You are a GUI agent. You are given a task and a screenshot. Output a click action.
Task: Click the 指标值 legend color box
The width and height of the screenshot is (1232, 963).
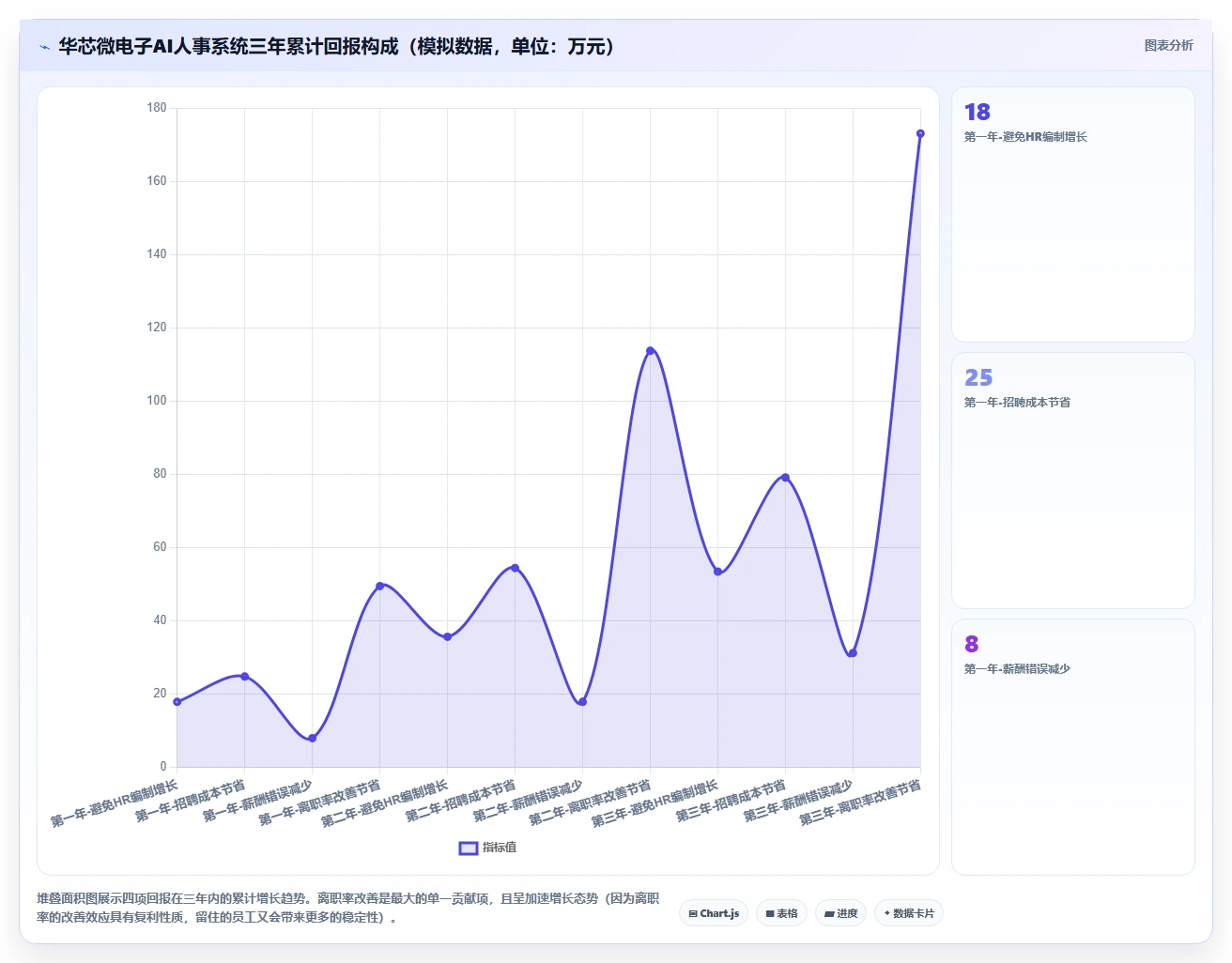(469, 848)
